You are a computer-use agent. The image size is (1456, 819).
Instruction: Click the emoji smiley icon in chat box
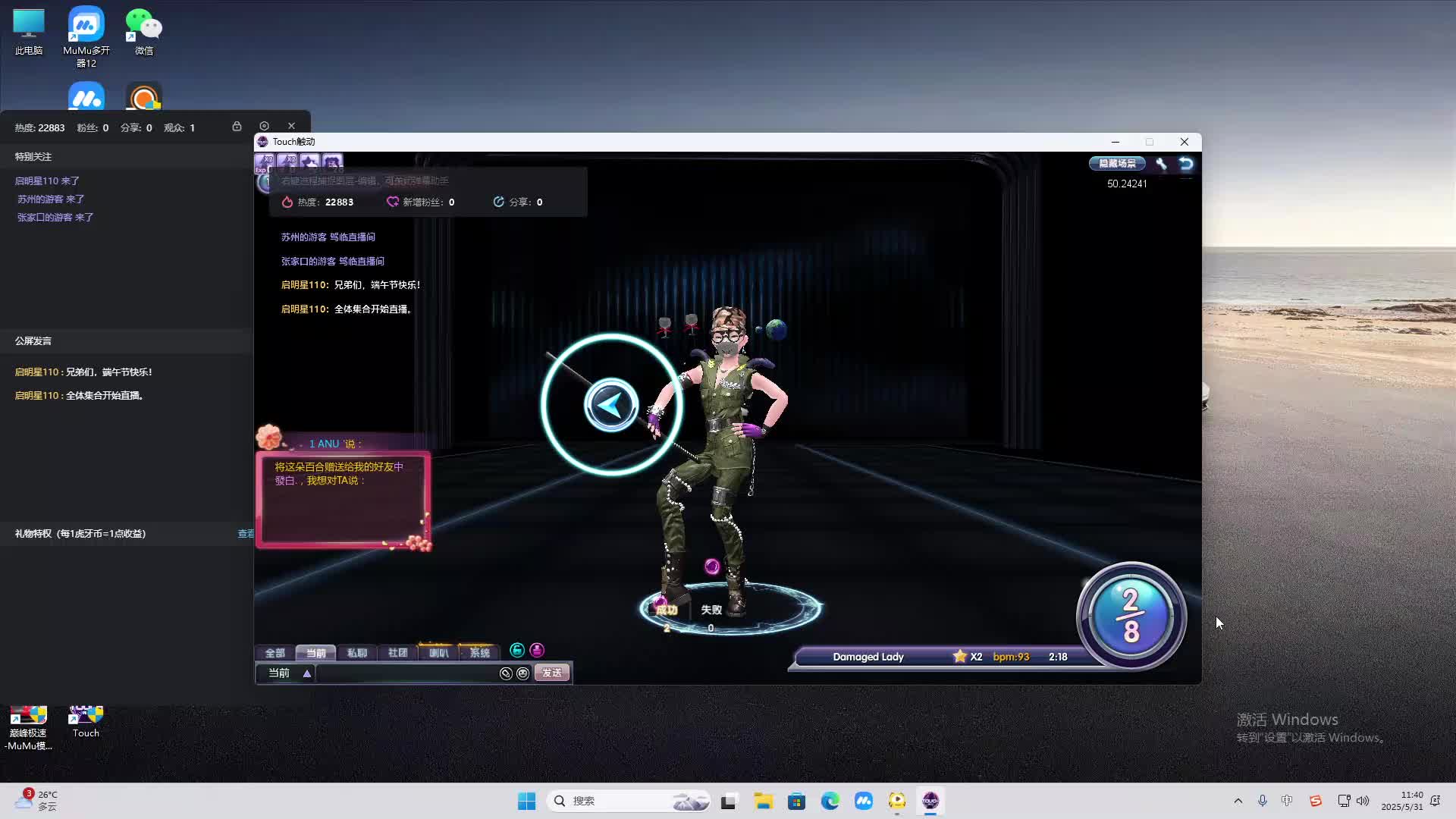(x=522, y=673)
